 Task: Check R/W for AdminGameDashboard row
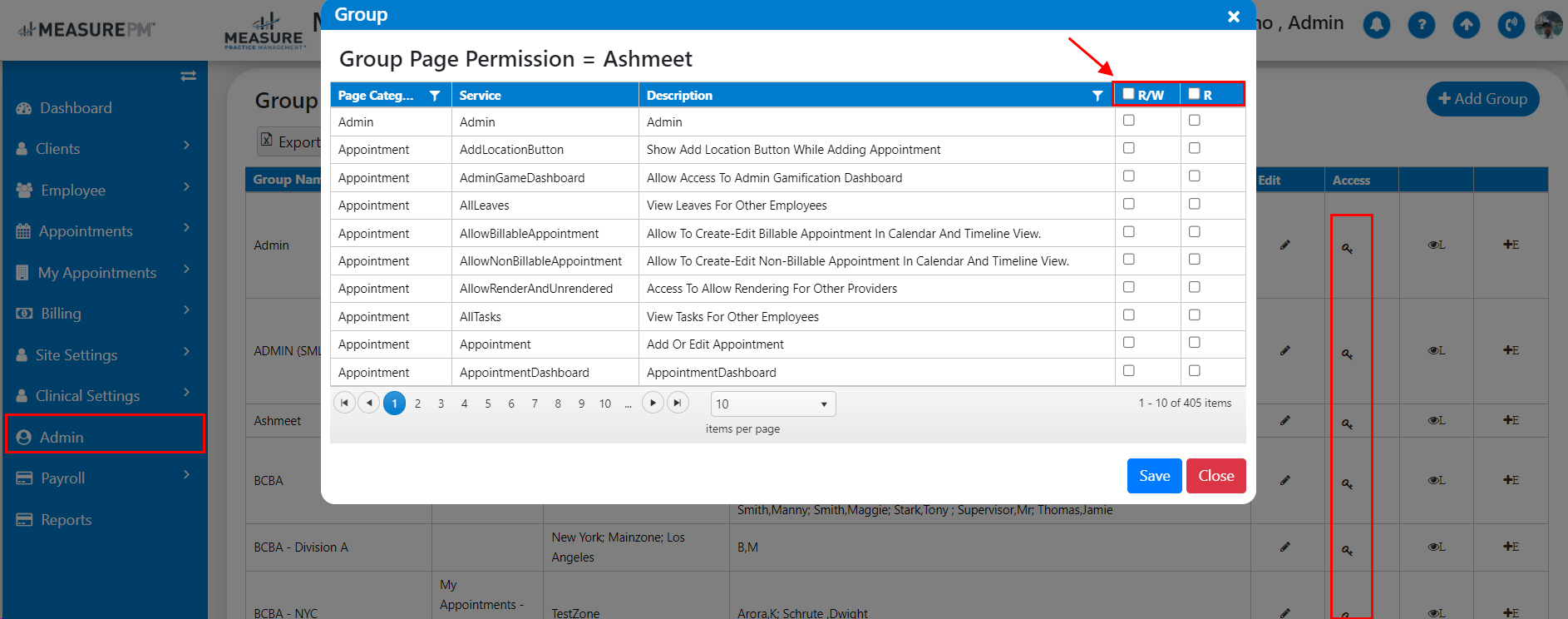click(1128, 176)
